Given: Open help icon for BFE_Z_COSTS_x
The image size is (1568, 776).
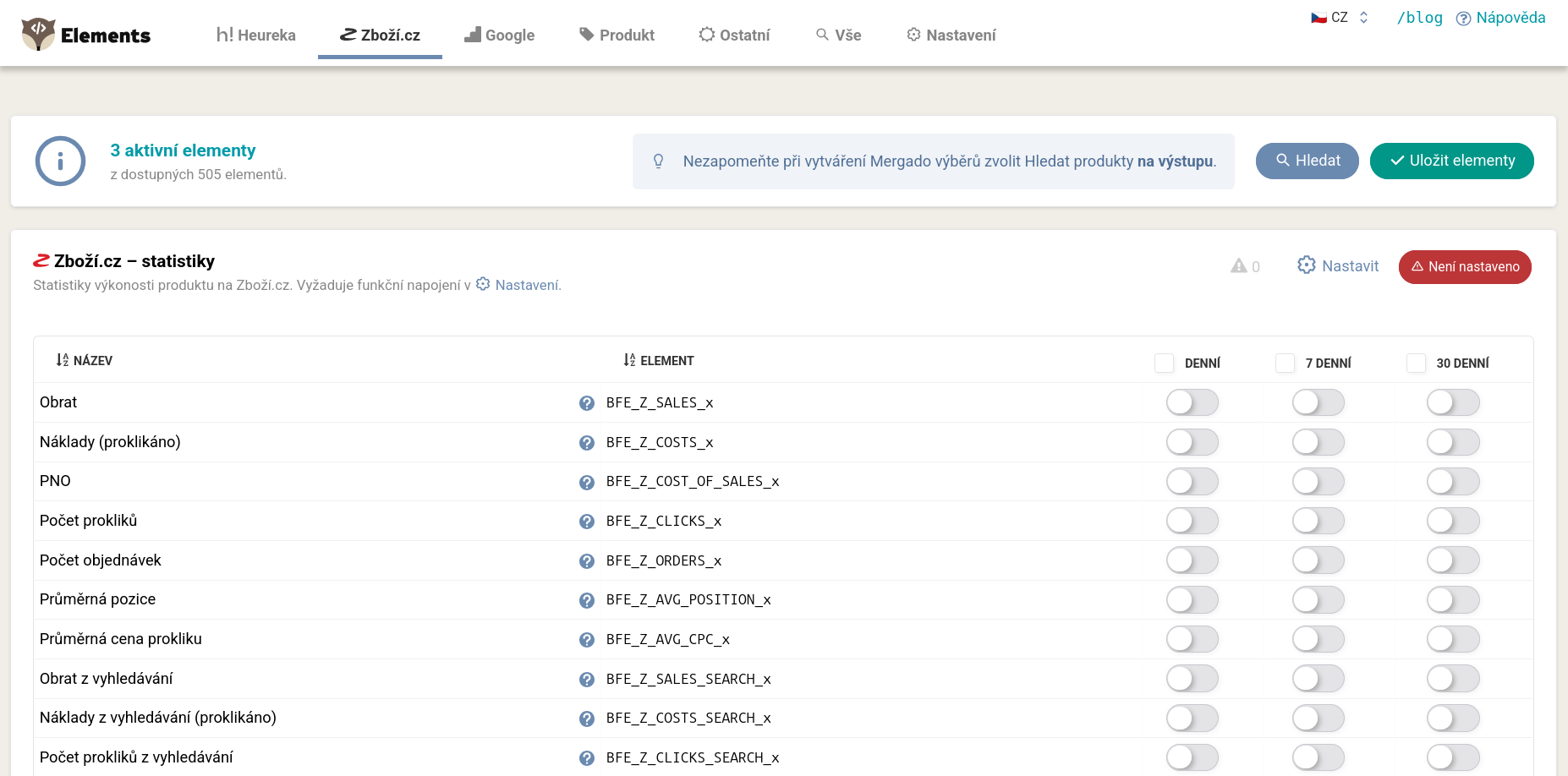Looking at the screenshot, I should pyautogui.click(x=587, y=443).
